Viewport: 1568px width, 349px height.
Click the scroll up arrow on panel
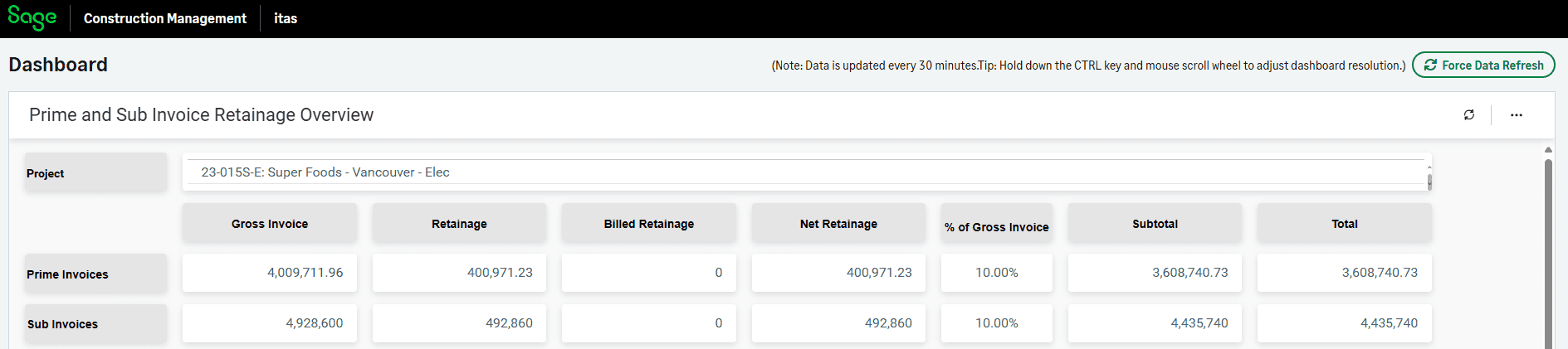coord(1548,150)
